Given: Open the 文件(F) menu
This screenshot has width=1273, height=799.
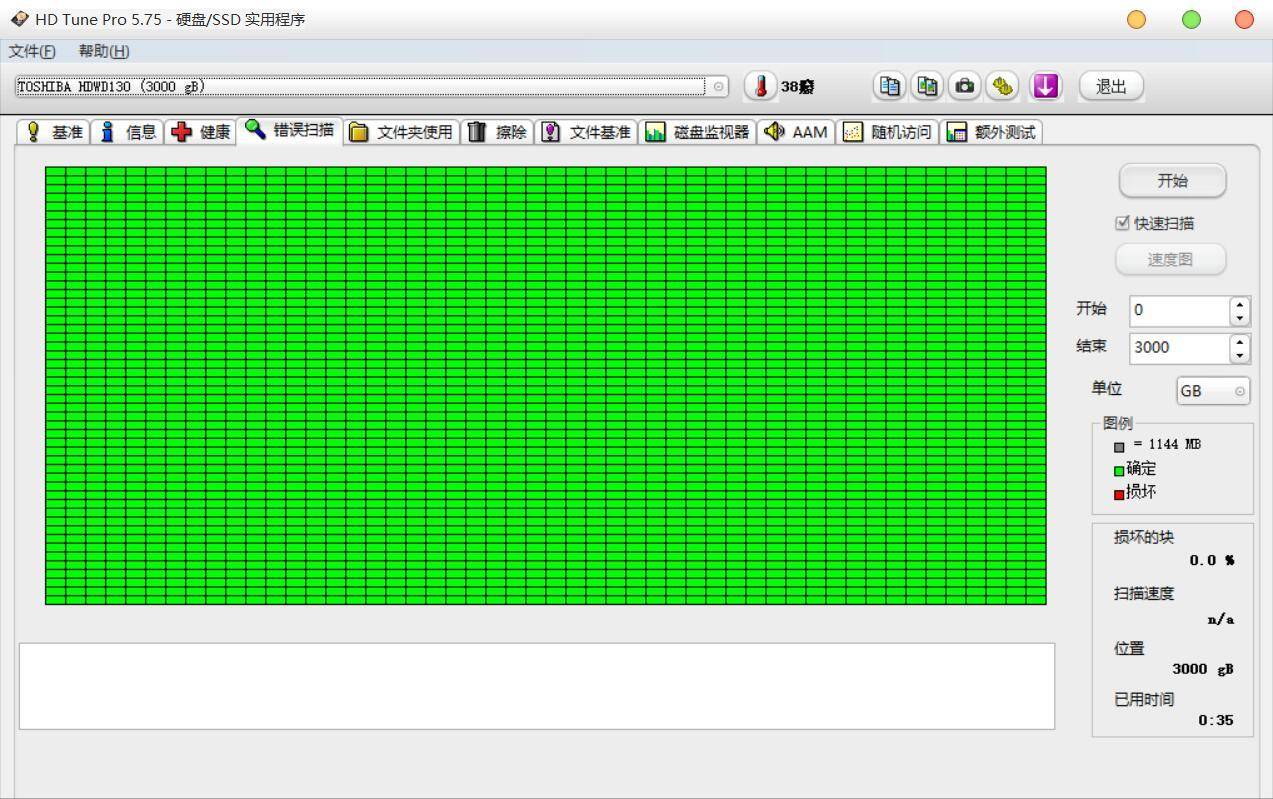Looking at the screenshot, I should (32, 51).
